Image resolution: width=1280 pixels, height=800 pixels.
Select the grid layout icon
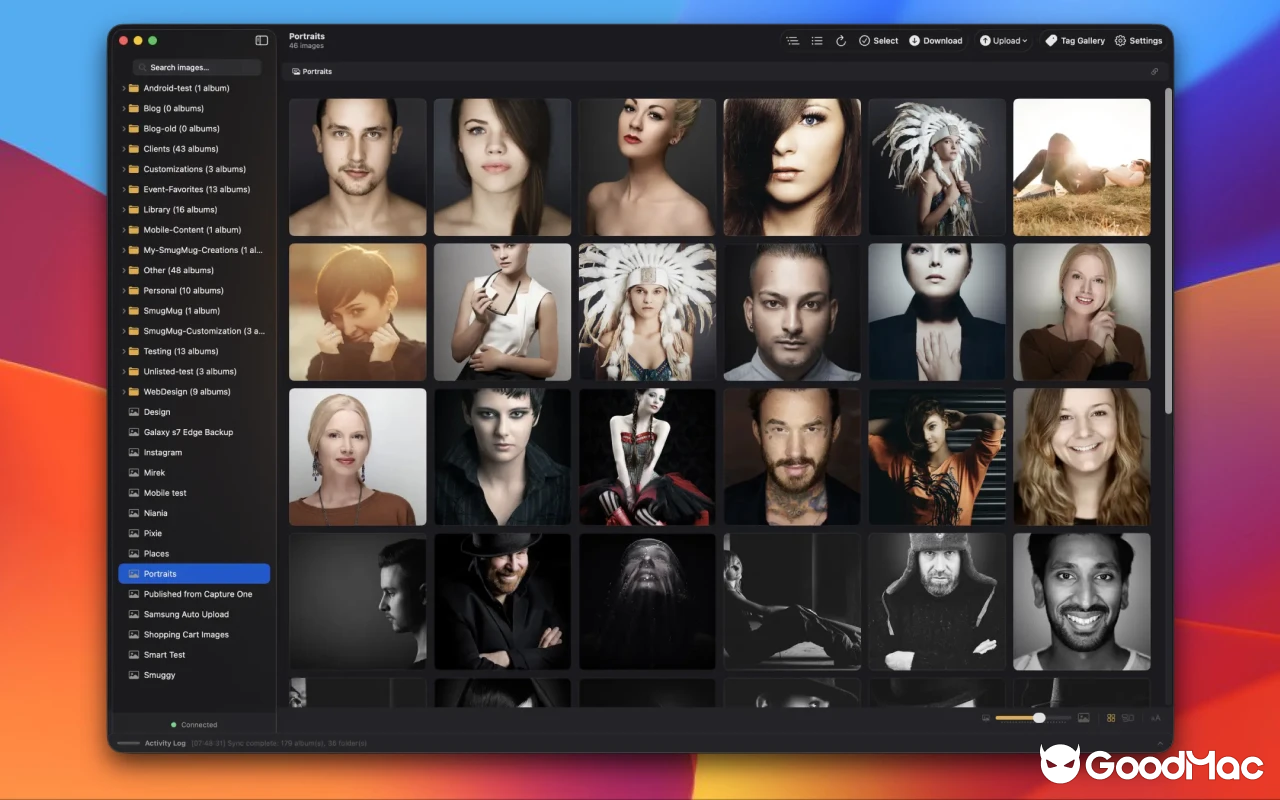click(1111, 717)
